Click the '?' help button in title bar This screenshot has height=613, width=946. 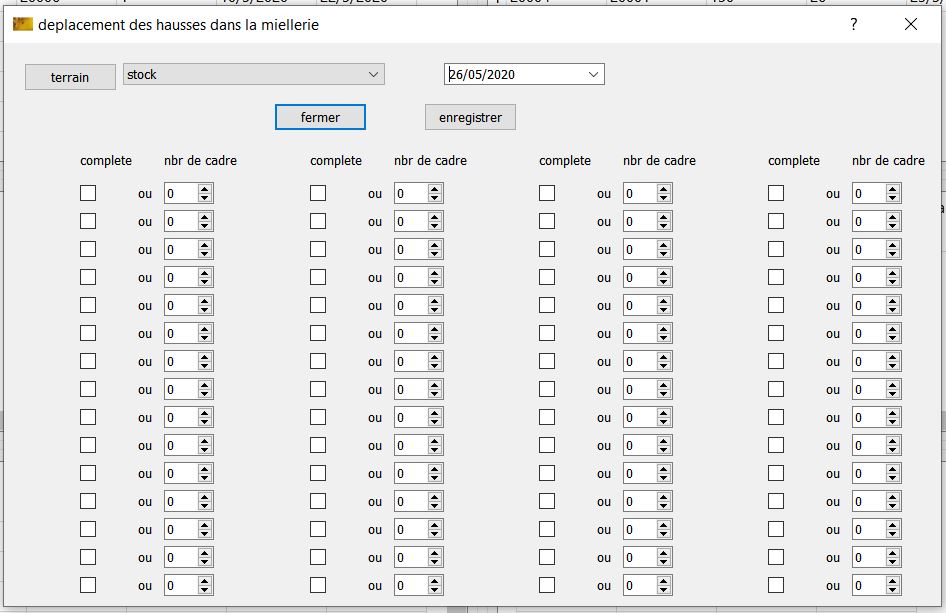pos(853,25)
